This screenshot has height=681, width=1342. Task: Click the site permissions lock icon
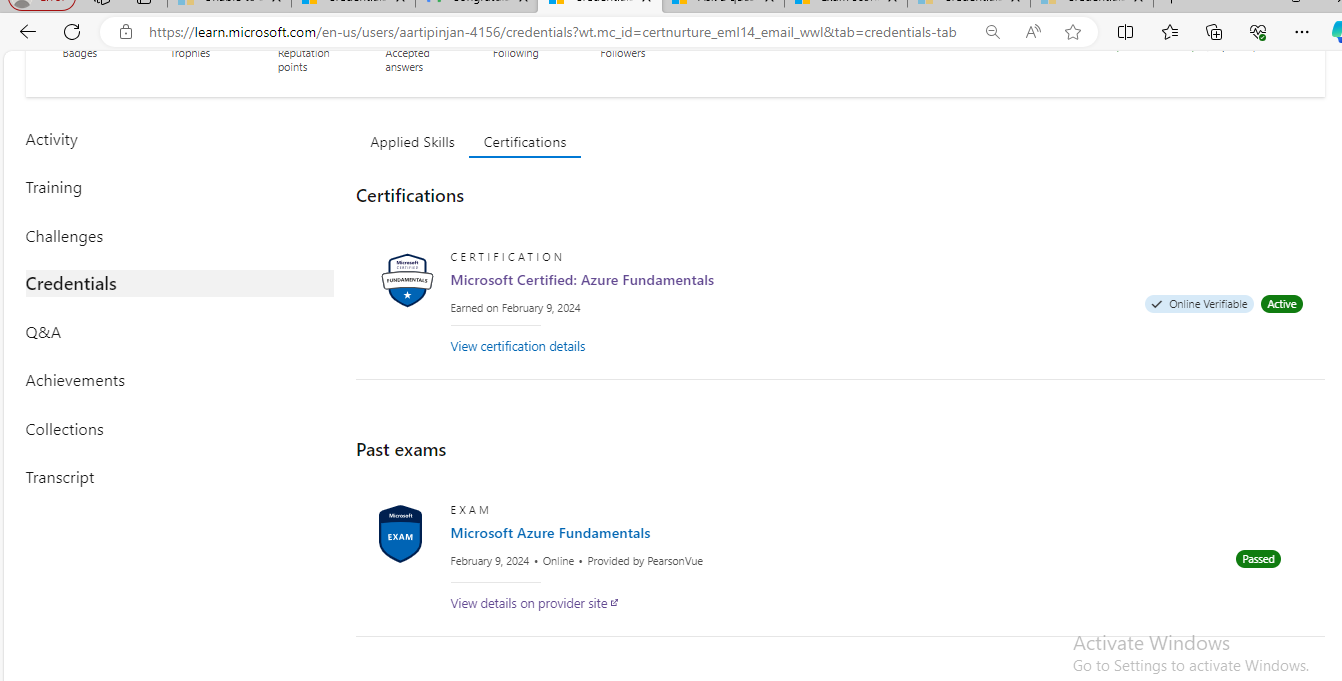(x=126, y=31)
